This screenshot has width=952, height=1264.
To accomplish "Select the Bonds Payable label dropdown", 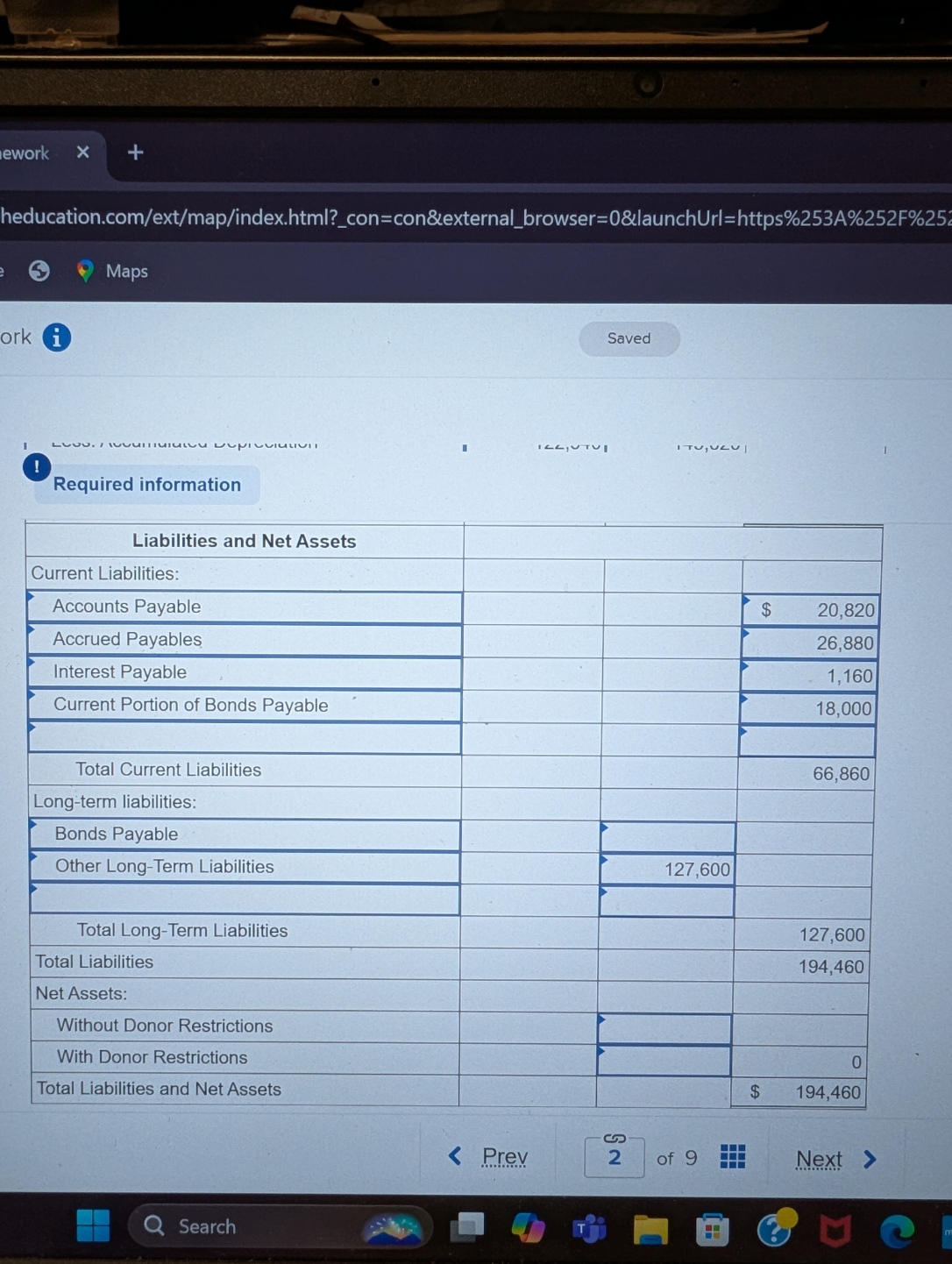I will tap(245, 834).
